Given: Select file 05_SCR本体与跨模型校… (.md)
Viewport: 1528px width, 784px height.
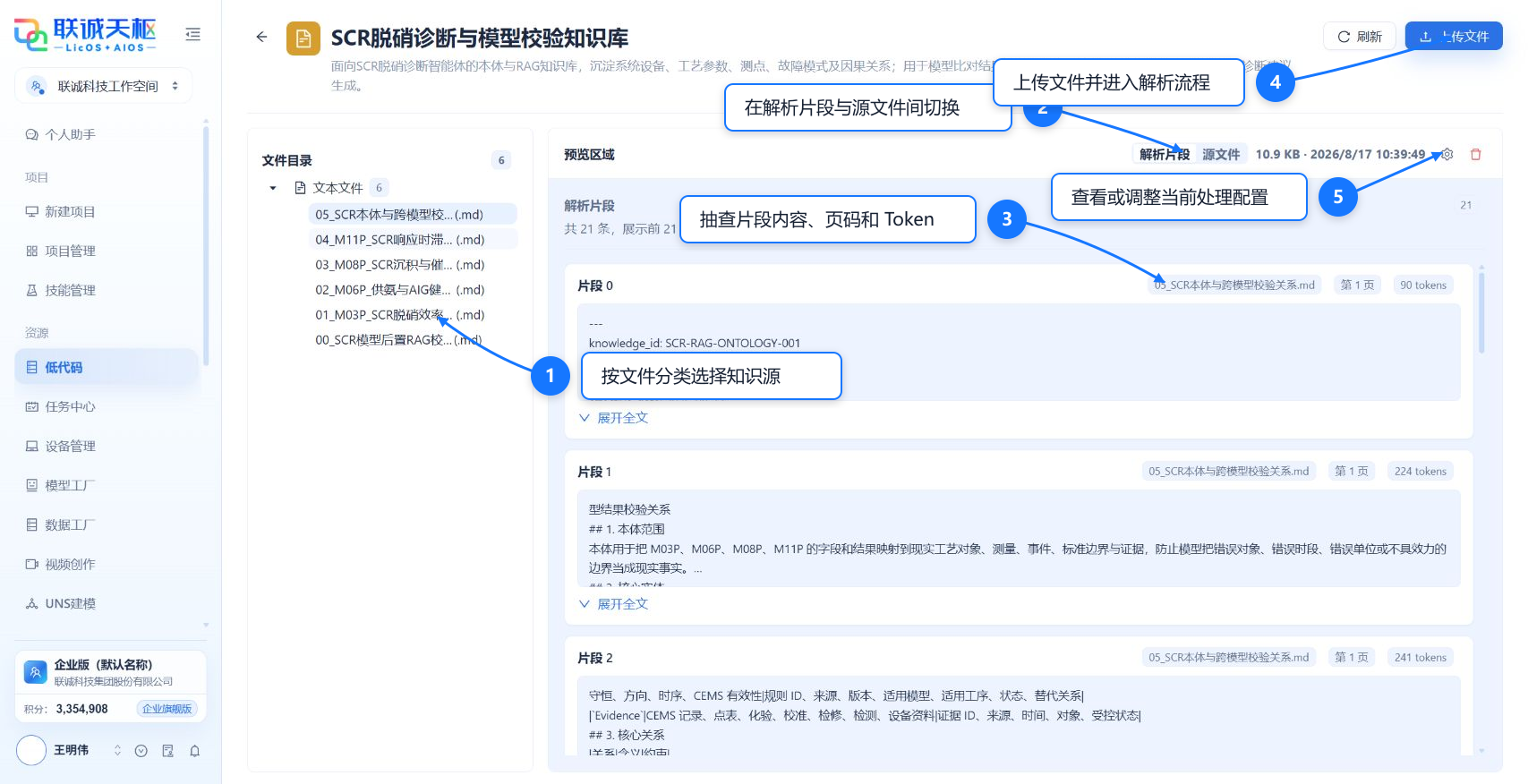Looking at the screenshot, I should pyautogui.click(x=413, y=215).
